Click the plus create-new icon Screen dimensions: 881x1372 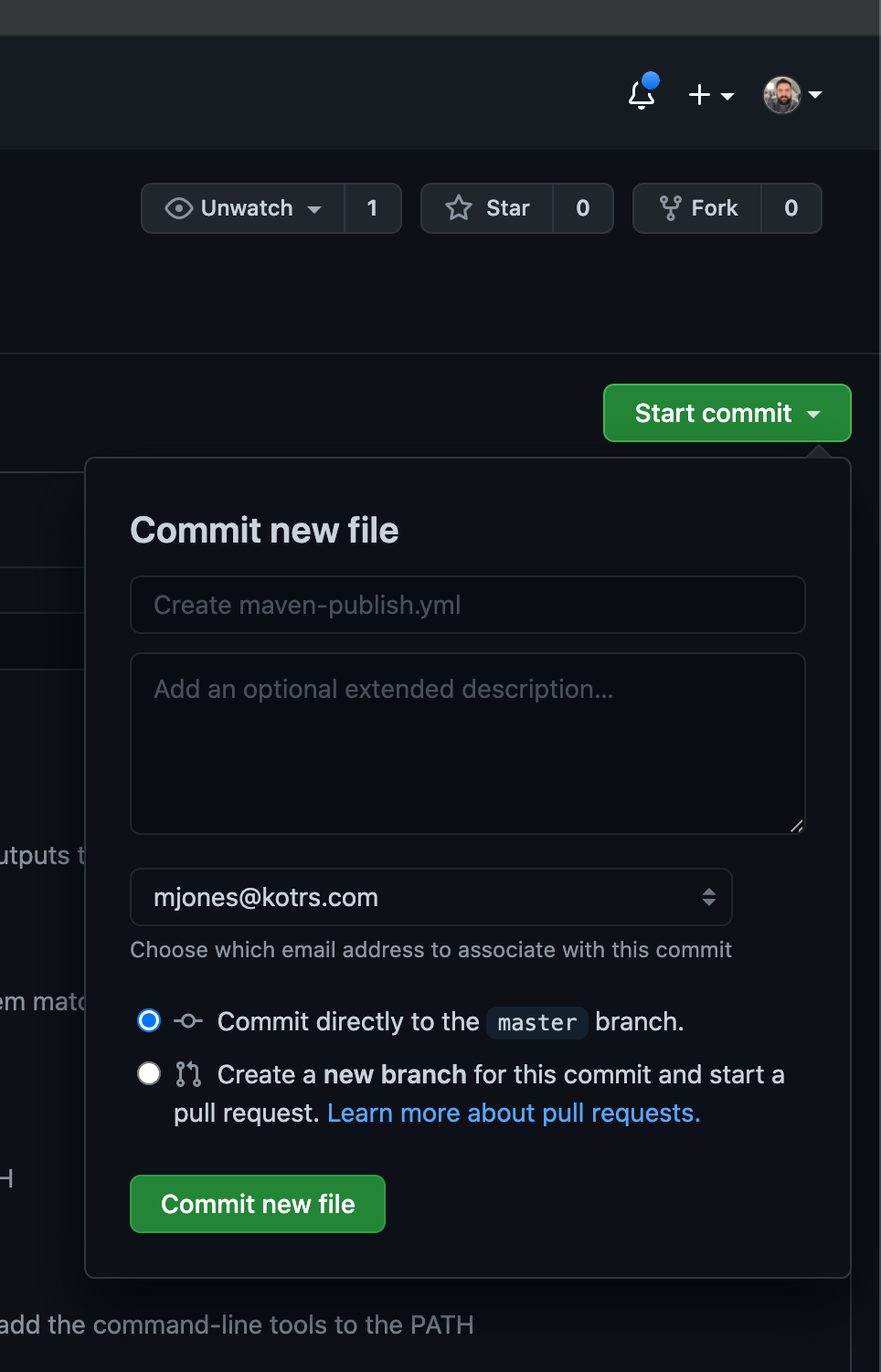pyautogui.click(x=700, y=94)
